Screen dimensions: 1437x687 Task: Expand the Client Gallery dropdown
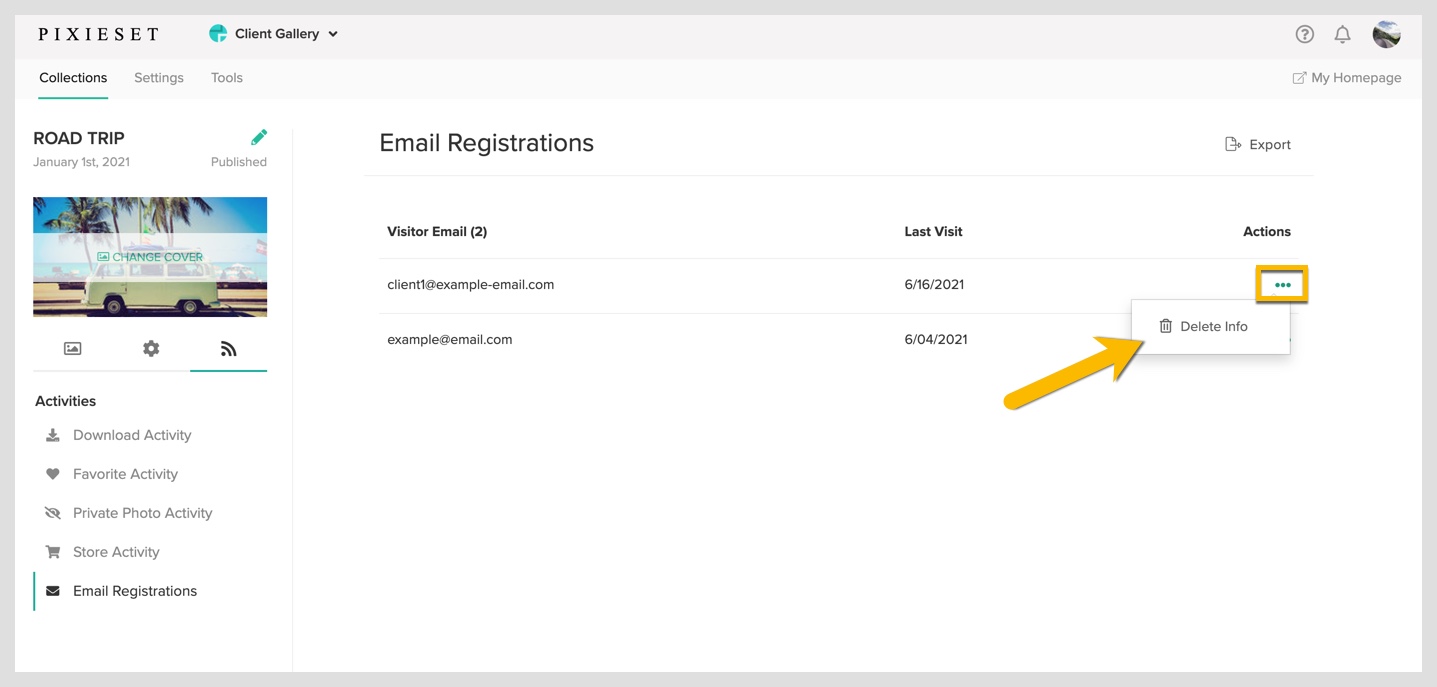(x=273, y=34)
